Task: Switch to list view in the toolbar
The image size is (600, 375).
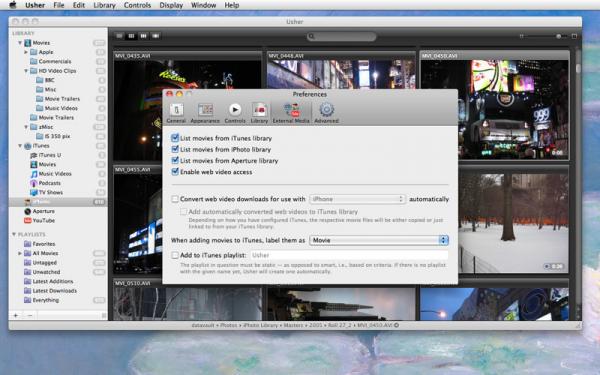Action: 119,36
